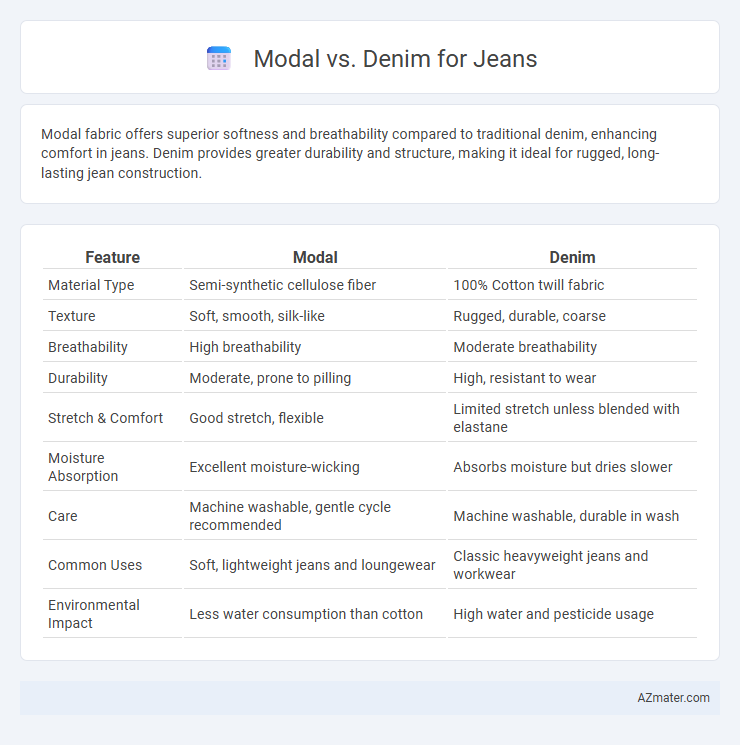Click the 'Modal vs. Denim for Jeans' heading
Viewport: 740px width, 745px height.
pos(395,59)
